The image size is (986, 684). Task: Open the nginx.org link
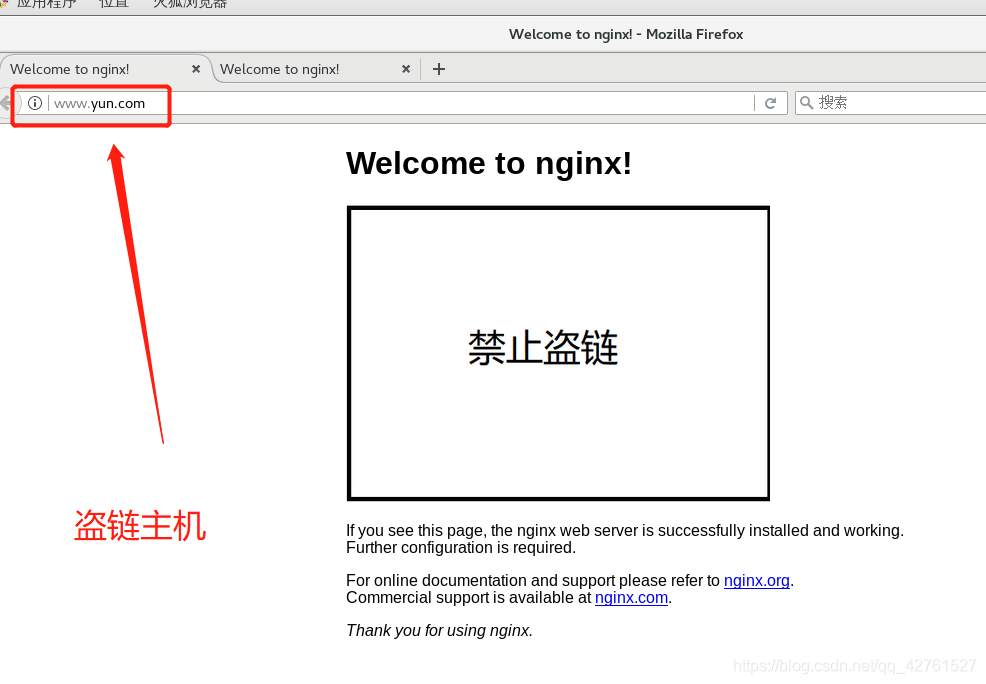(x=756, y=580)
